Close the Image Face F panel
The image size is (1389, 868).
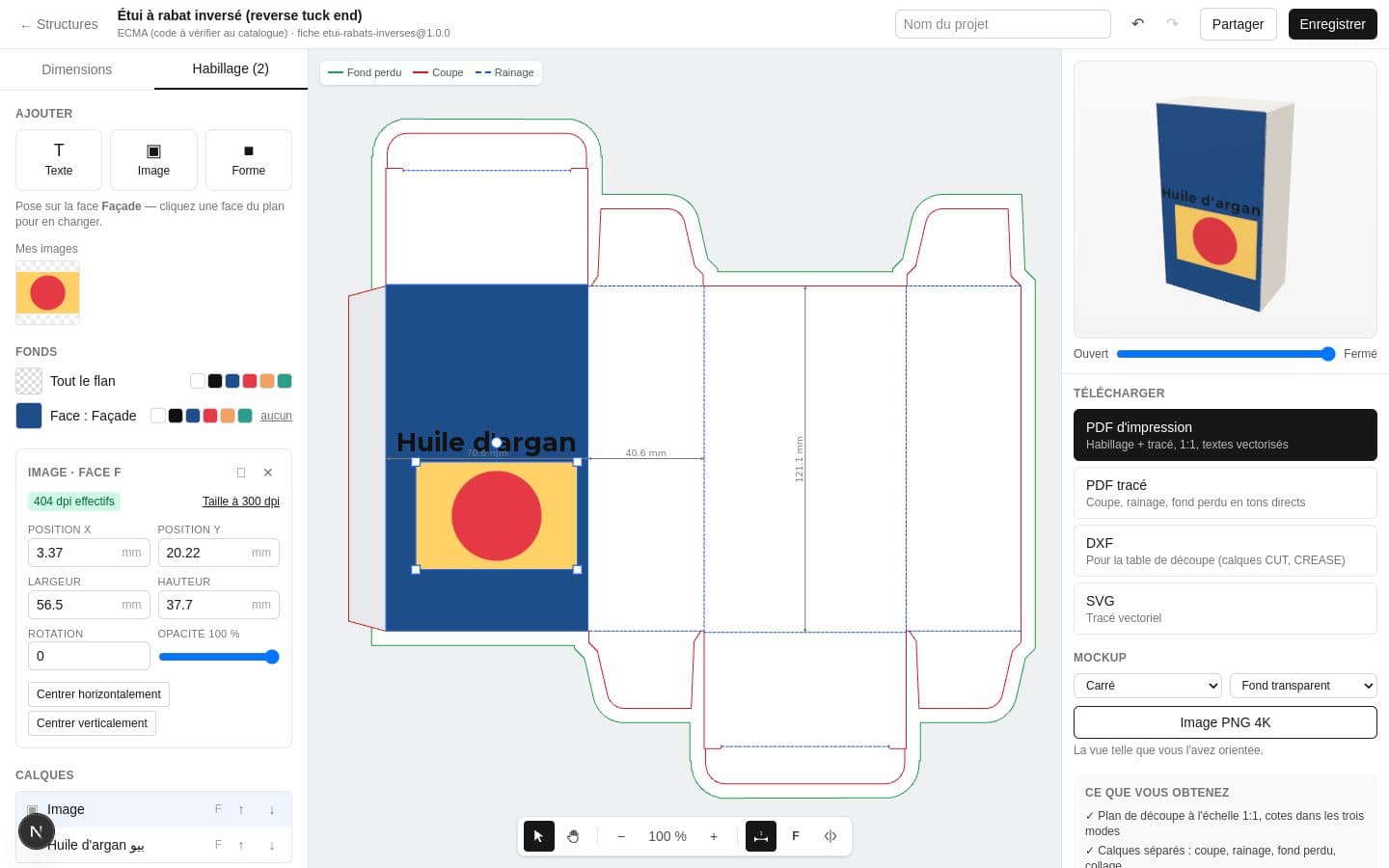point(268,473)
